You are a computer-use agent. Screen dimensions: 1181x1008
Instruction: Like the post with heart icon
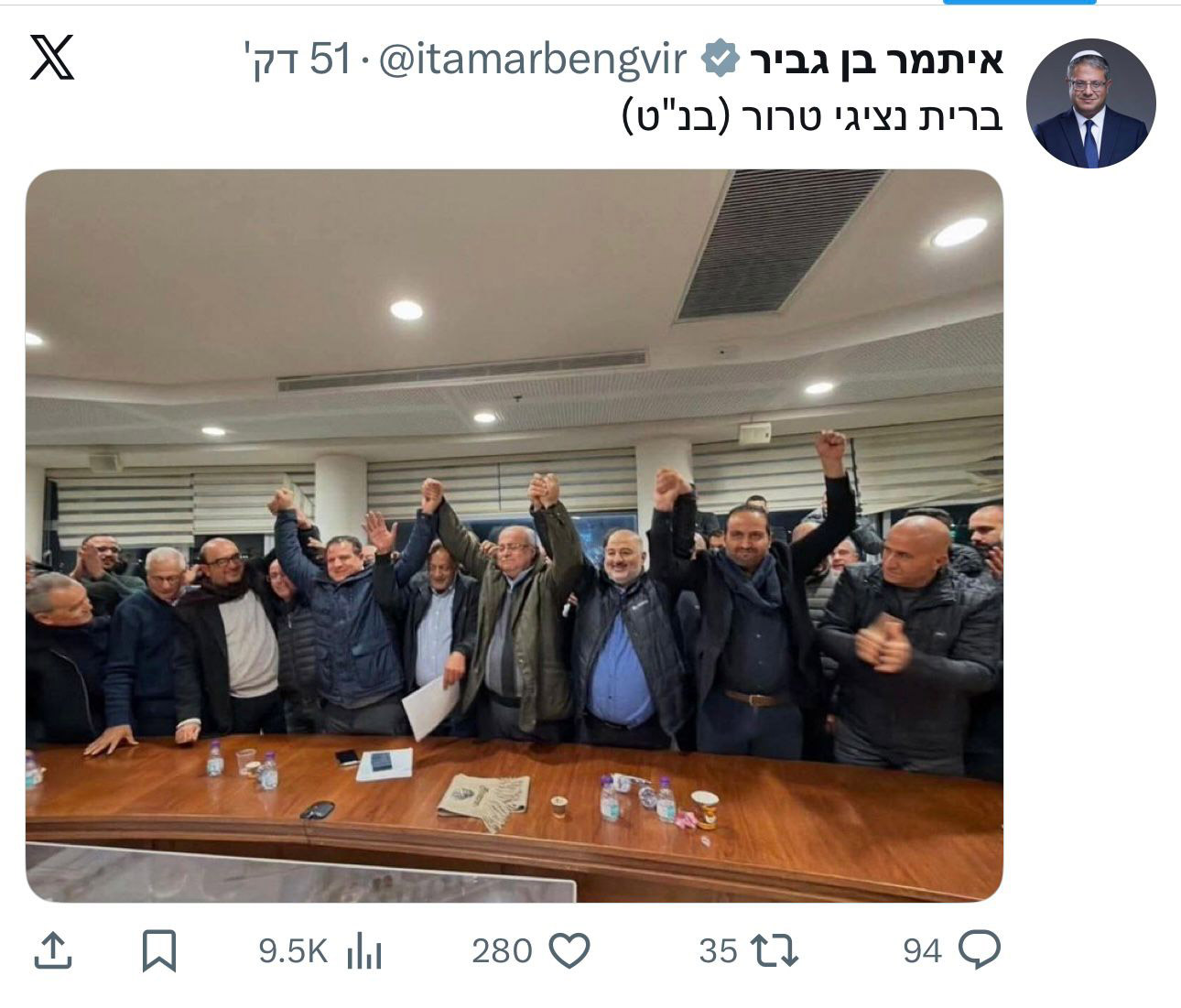tap(569, 950)
